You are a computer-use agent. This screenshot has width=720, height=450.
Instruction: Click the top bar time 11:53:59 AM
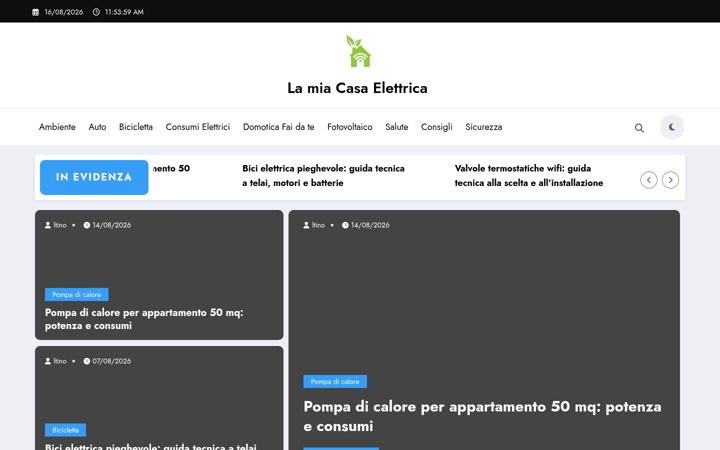[124, 12]
